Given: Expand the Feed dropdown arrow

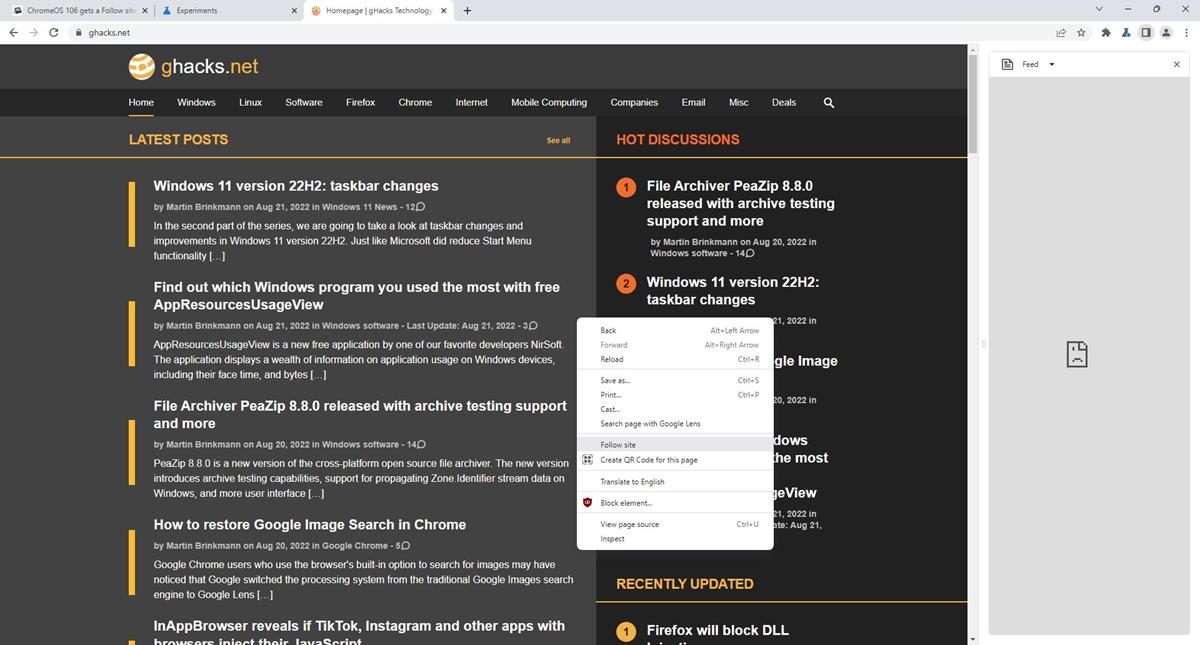Looking at the screenshot, I should point(1050,63).
